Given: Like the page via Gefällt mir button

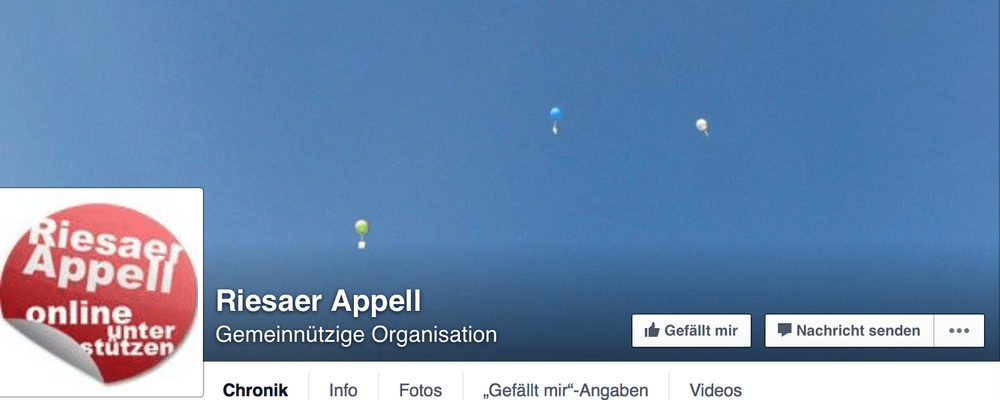Looking at the screenshot, I should [691, 330].
